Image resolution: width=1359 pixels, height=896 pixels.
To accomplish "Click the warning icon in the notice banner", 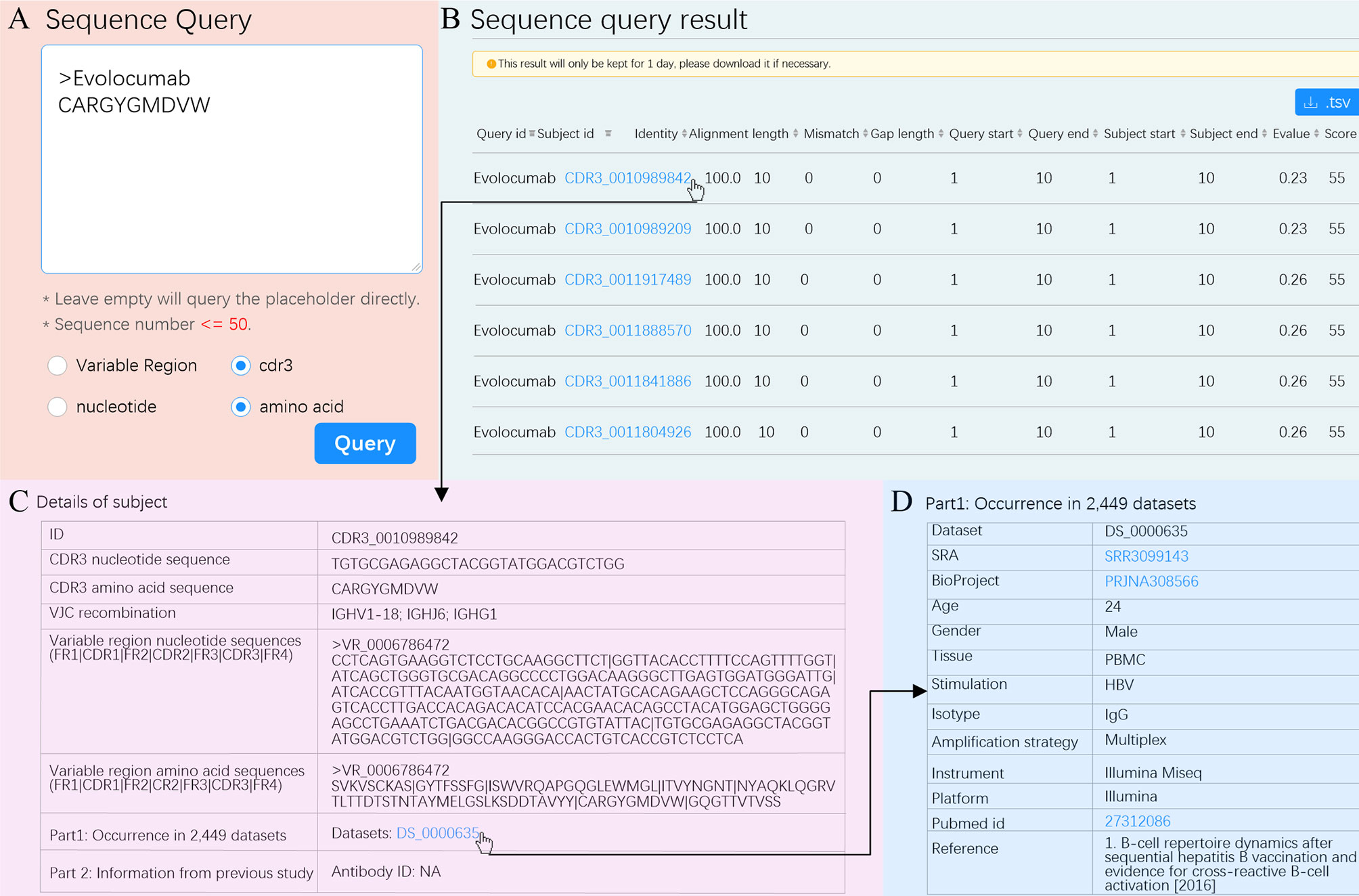I will [x=491, y=64].
